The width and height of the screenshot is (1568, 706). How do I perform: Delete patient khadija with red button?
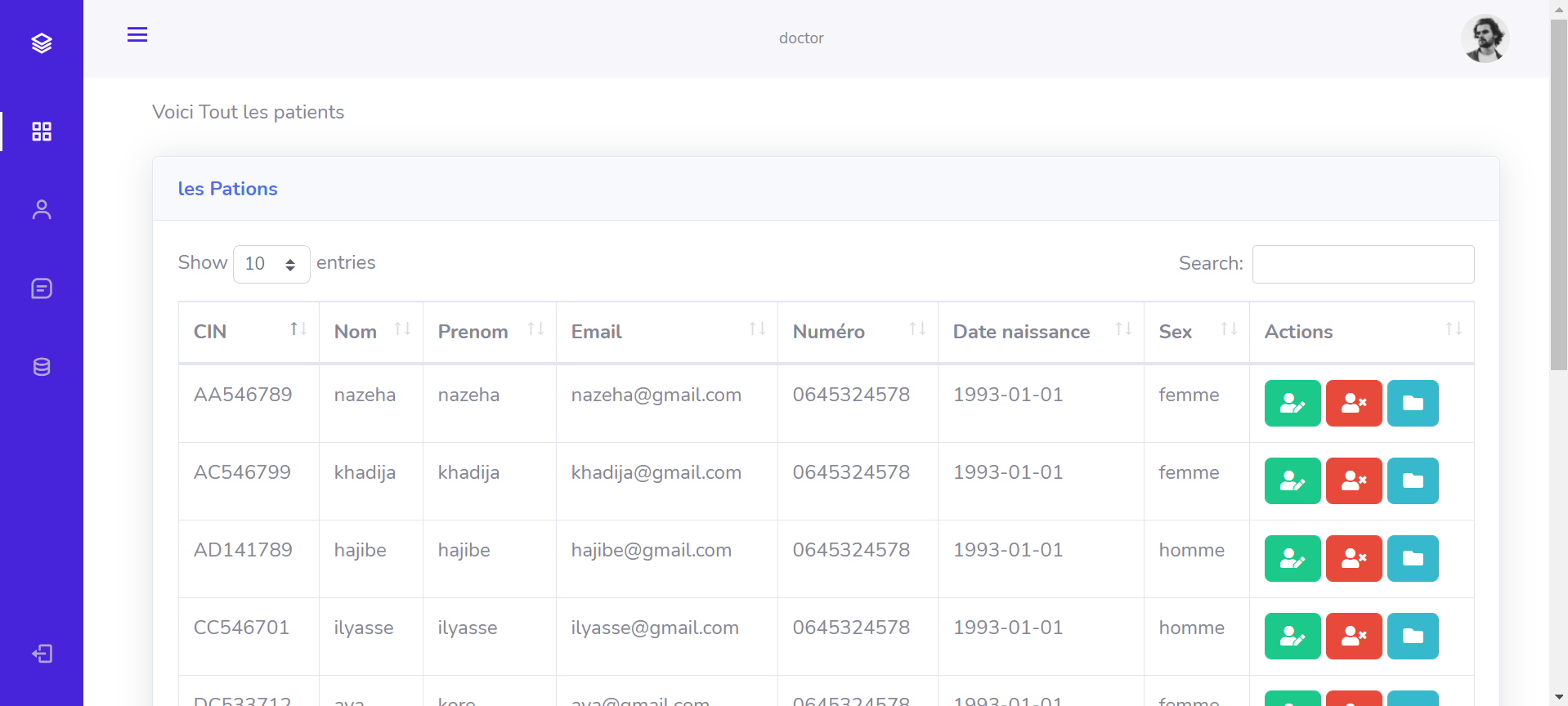click(x=1354, y=481)
